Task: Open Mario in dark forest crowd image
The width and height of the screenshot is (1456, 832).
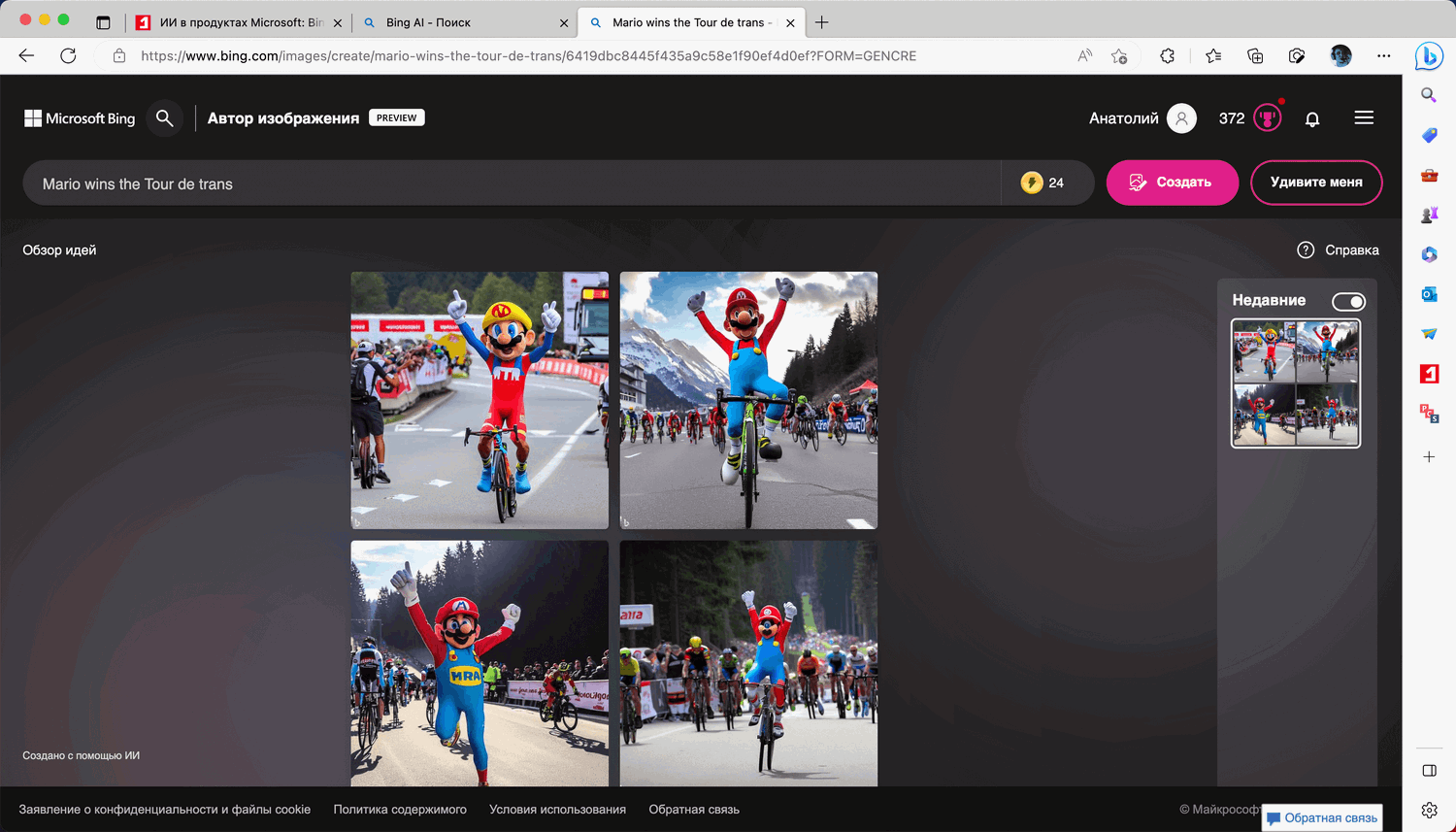Action: [x=748, y=663]
